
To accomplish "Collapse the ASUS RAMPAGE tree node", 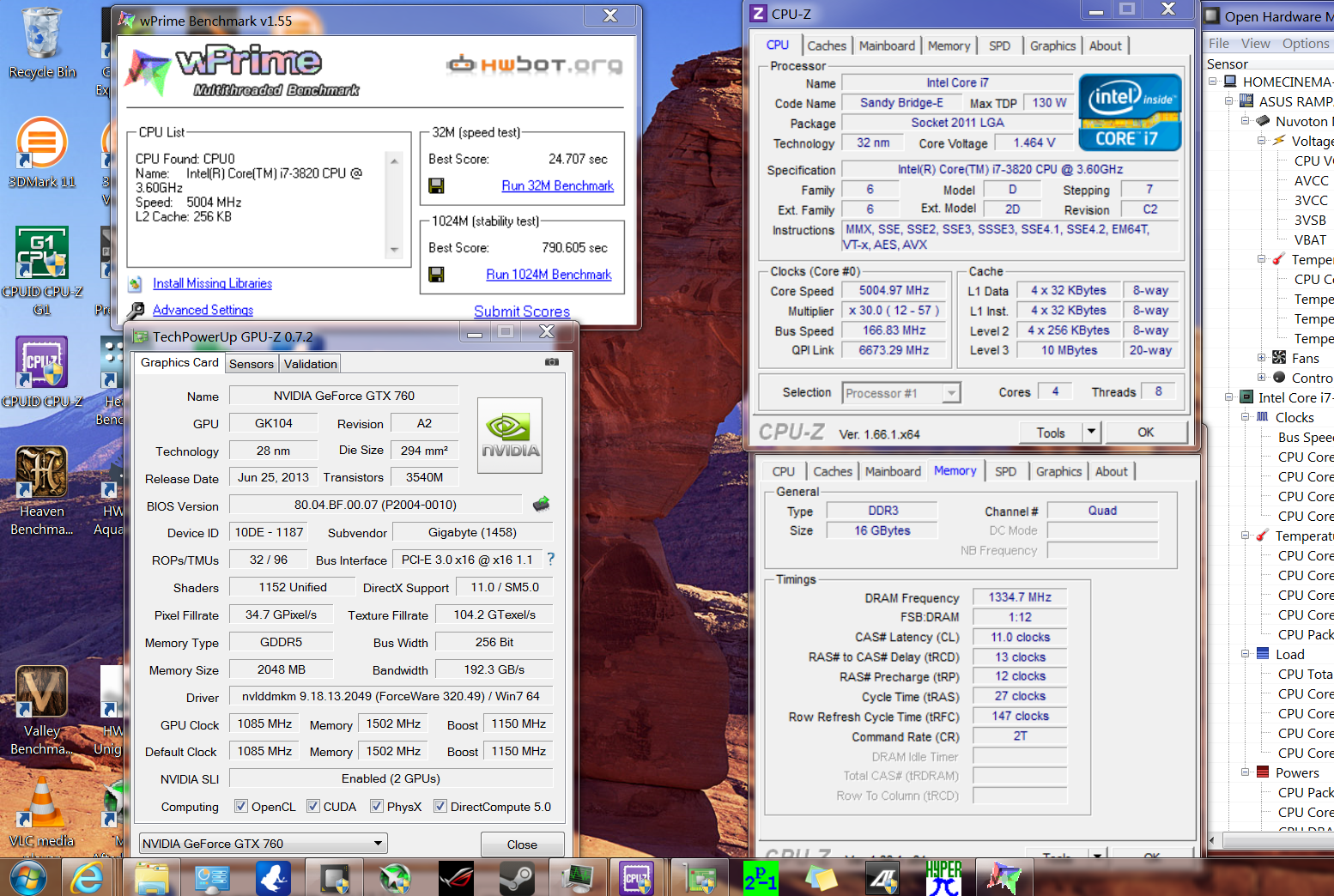I will tap(1229, 101).
